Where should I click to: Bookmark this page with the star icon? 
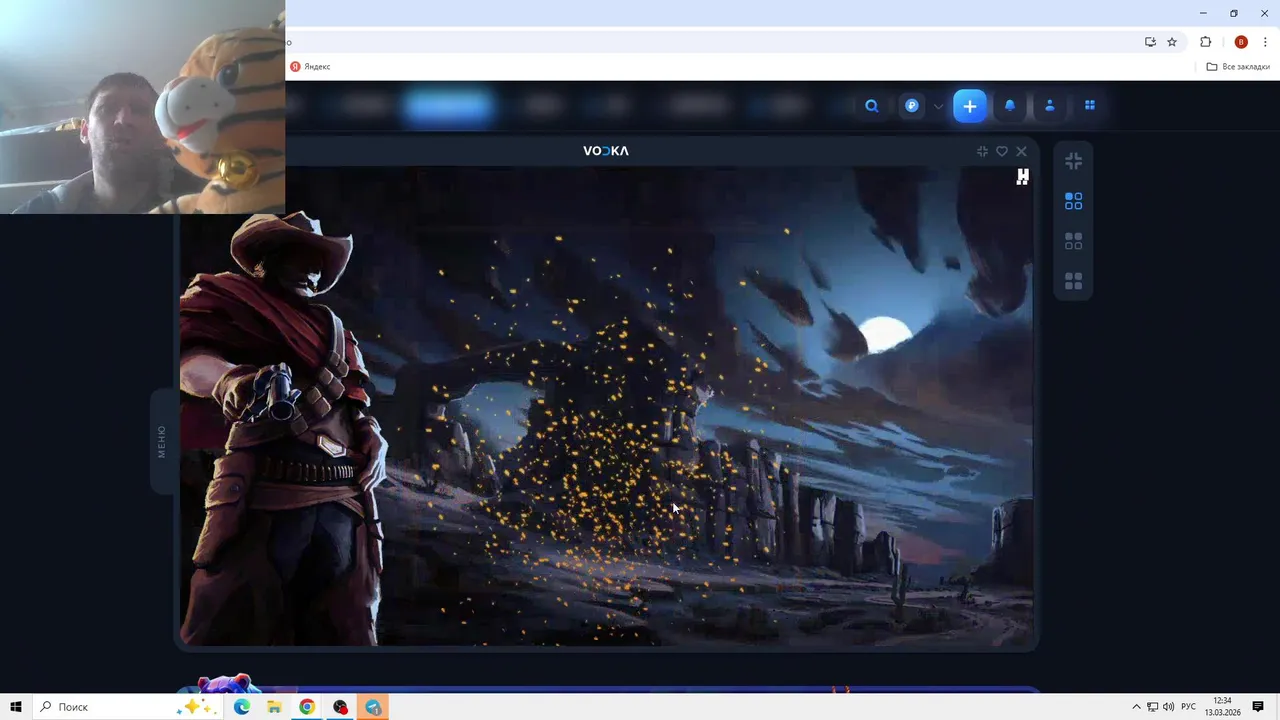click(1172, 42)
